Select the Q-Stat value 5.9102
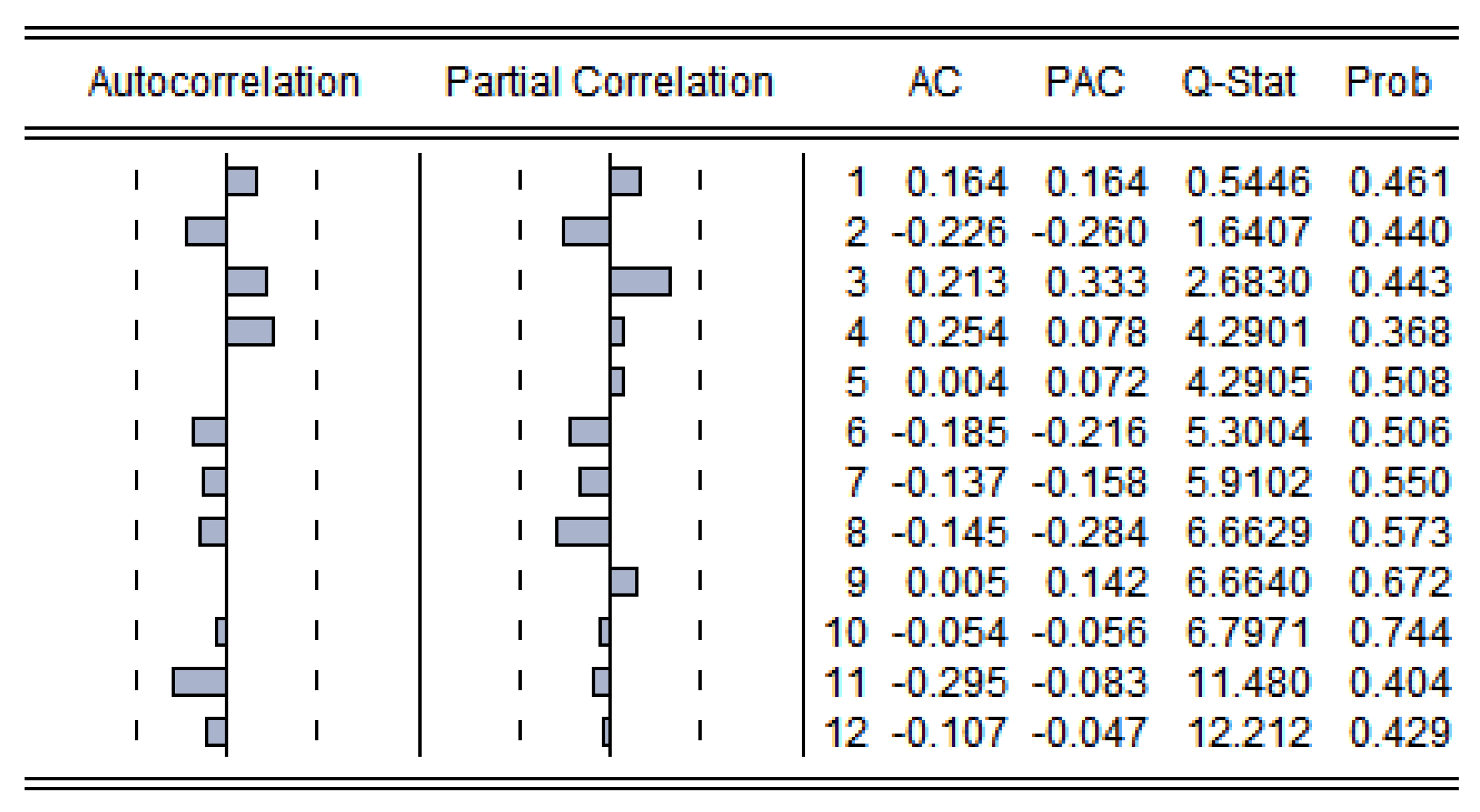Viewport: 1480px width, 812px height. [x=1248, y=482]
